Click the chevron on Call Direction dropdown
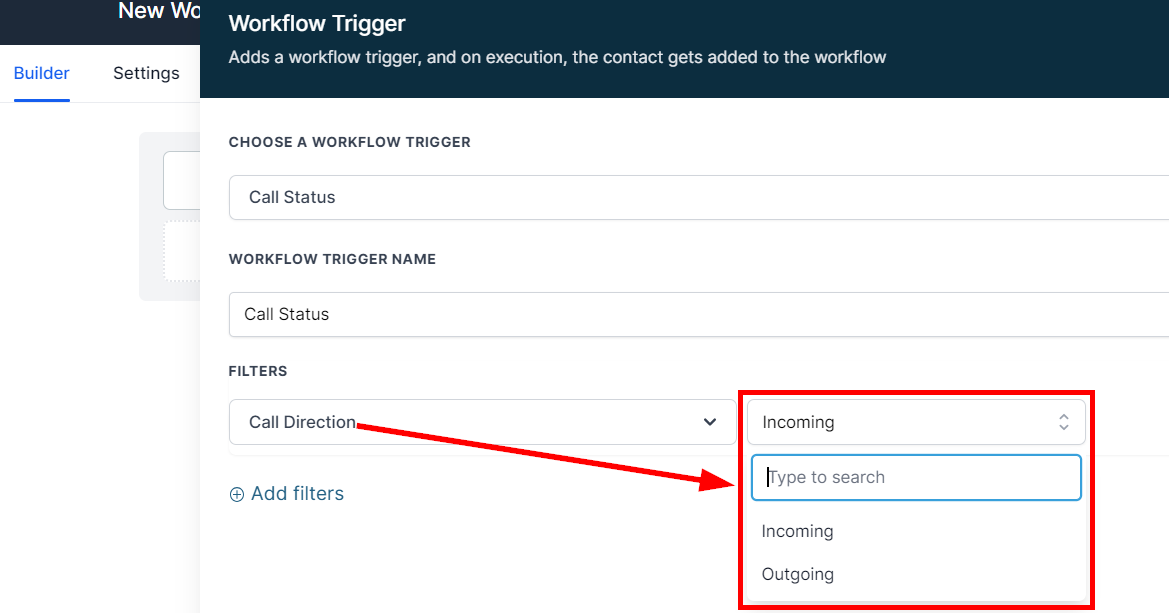 click(710, 422)
